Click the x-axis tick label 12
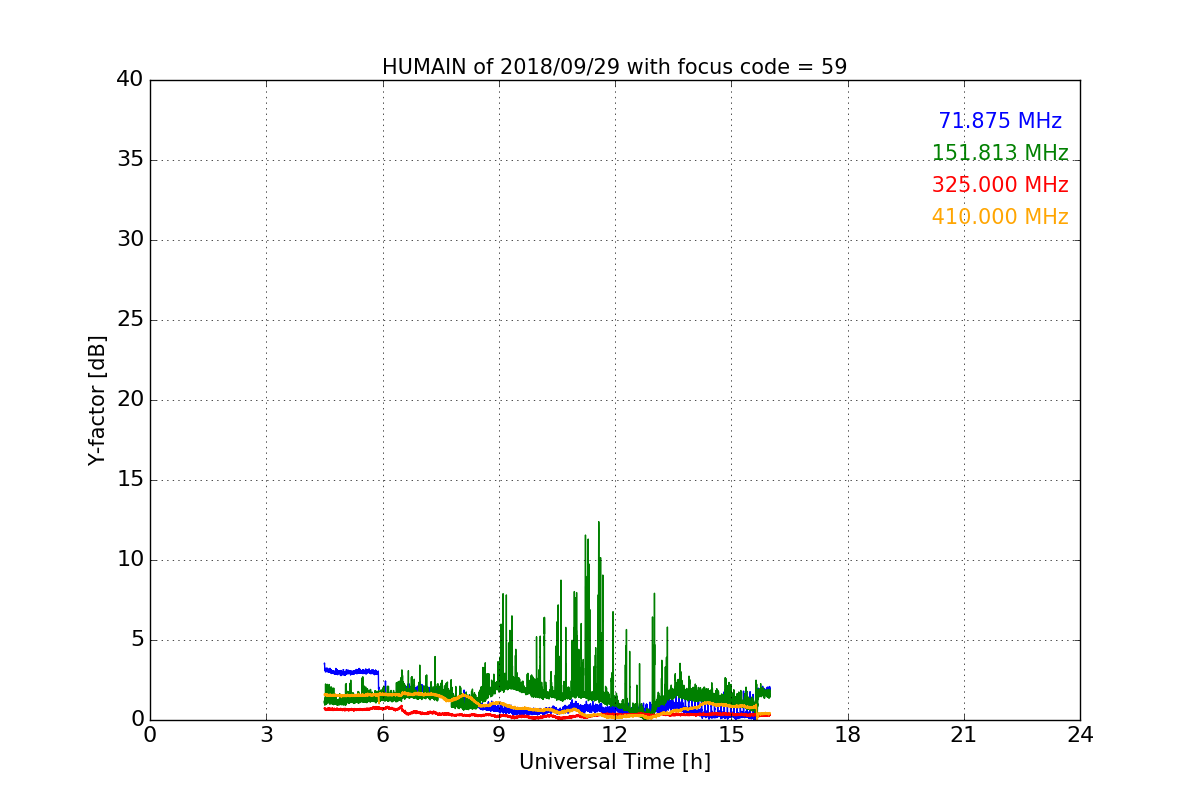 tap(614, 735)
